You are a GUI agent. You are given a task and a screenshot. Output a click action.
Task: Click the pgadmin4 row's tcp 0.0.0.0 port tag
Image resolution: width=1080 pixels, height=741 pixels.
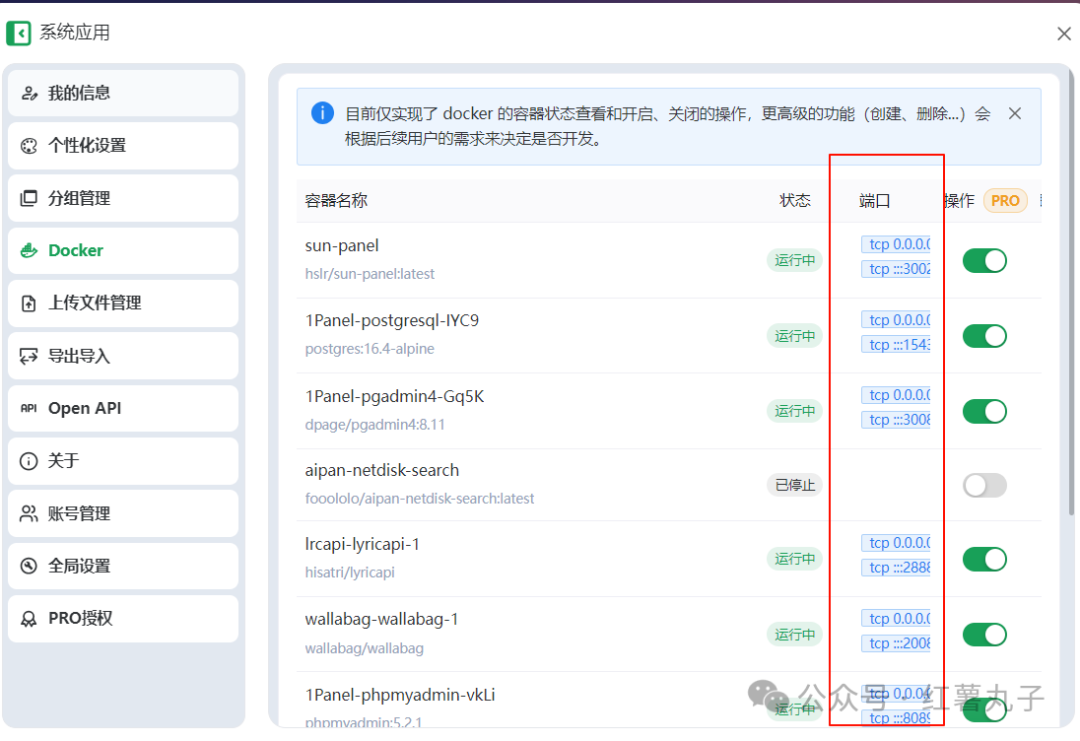tap(895, 395)
